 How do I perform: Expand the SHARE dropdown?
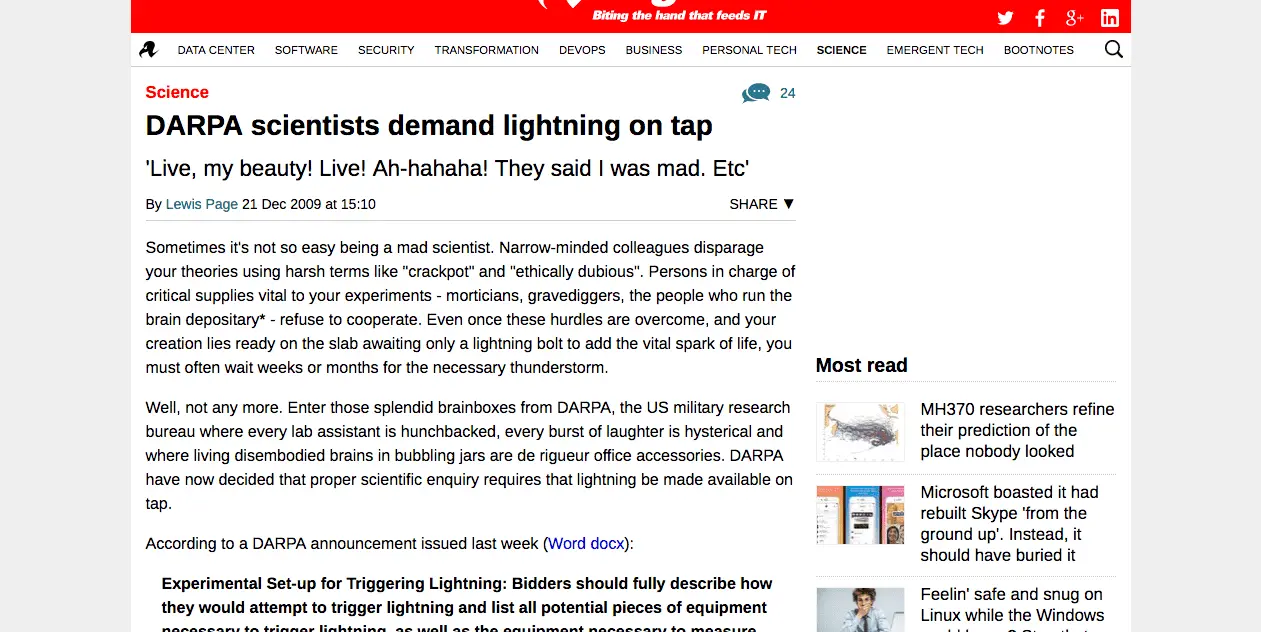(762, 204)
